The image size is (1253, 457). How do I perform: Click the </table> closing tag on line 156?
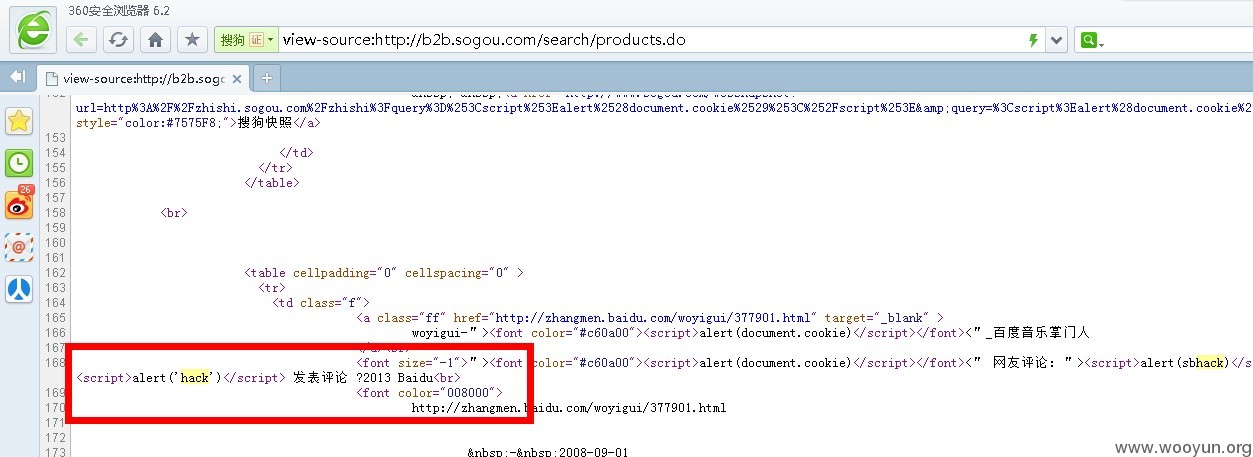tap(272, 182)
